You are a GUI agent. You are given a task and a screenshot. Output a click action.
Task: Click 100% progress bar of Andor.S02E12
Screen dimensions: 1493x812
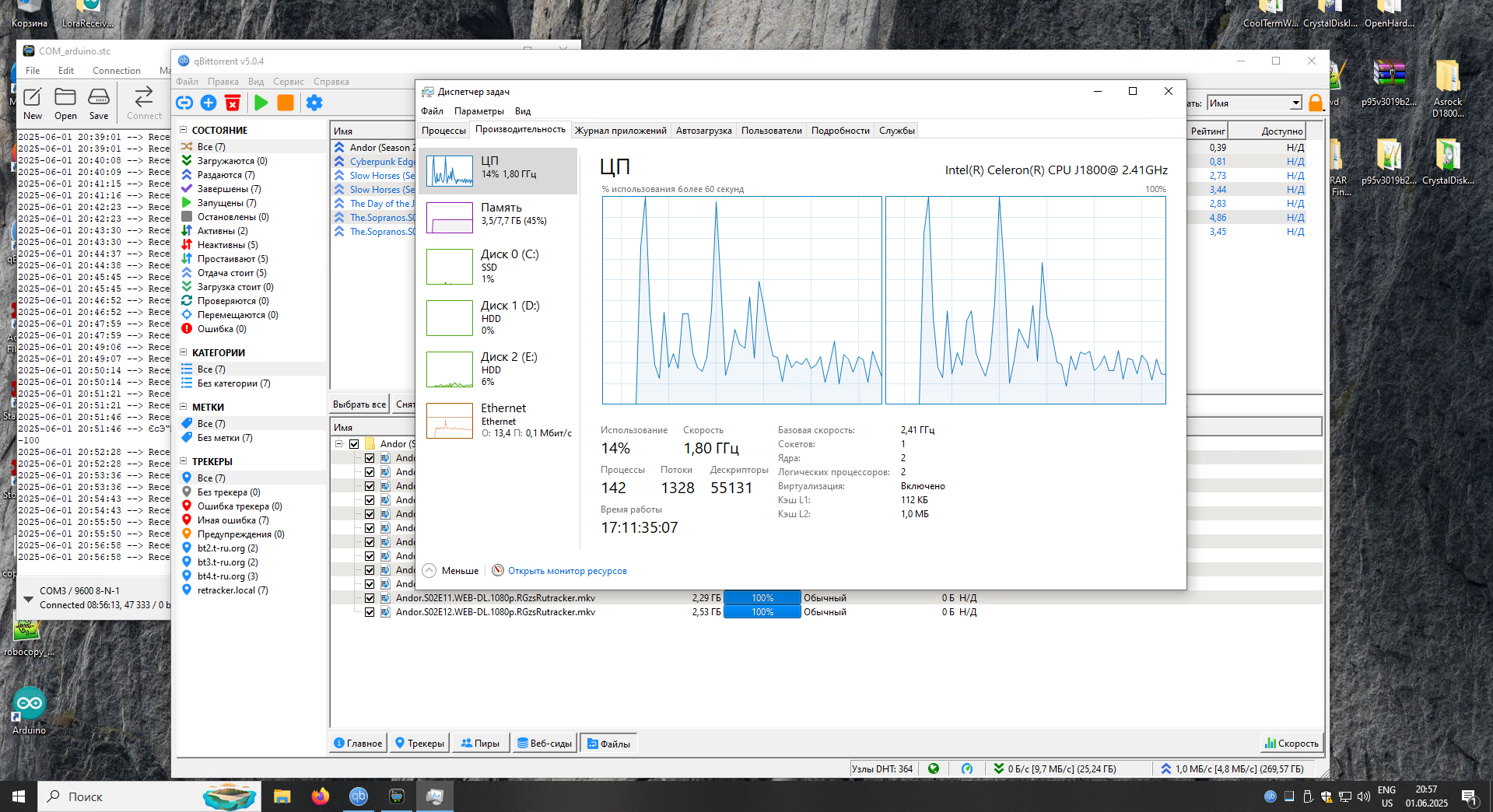762,612
